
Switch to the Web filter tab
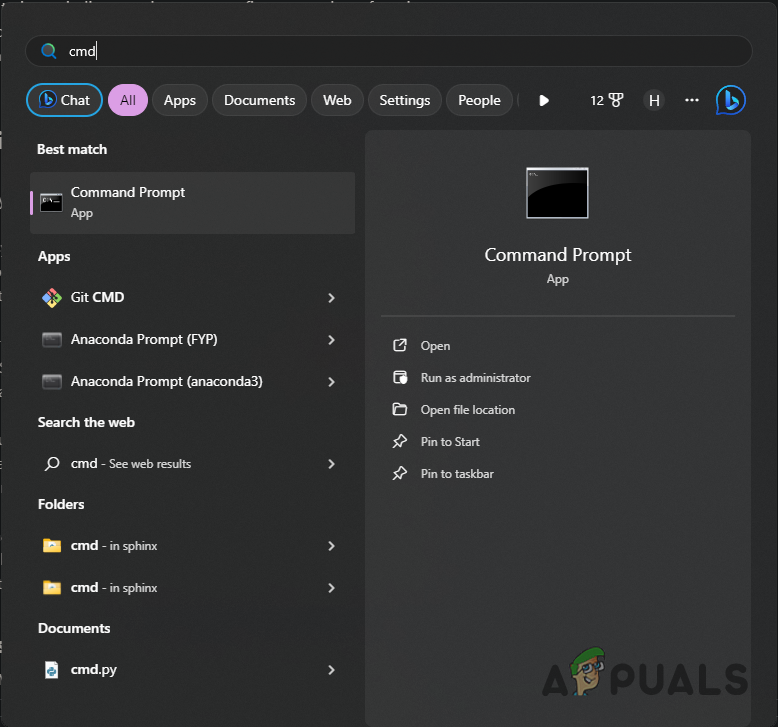337,100
